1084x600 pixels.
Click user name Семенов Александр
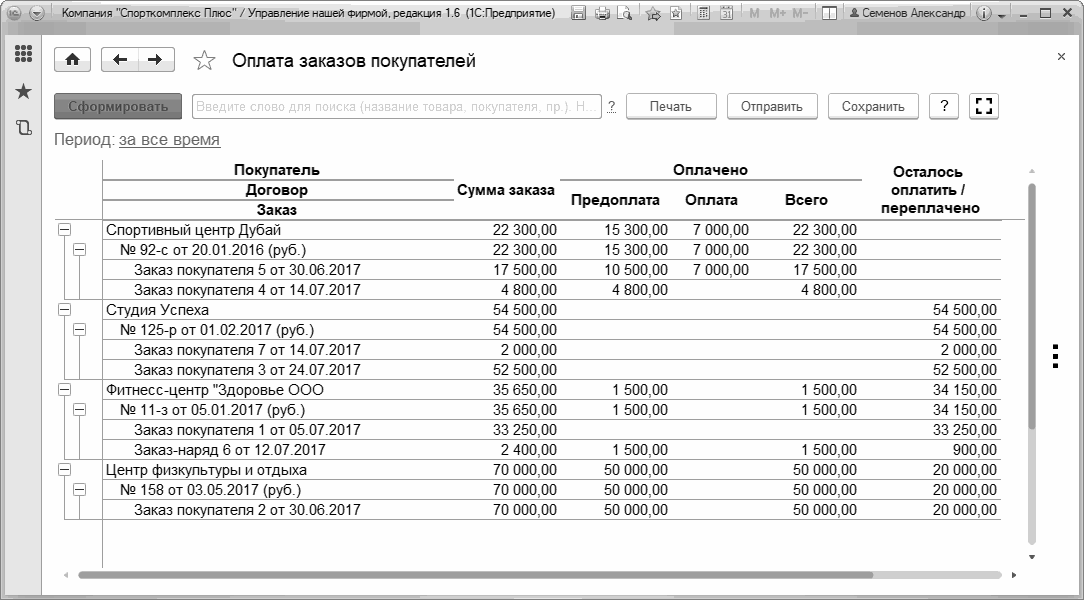[x=907, y=13]
